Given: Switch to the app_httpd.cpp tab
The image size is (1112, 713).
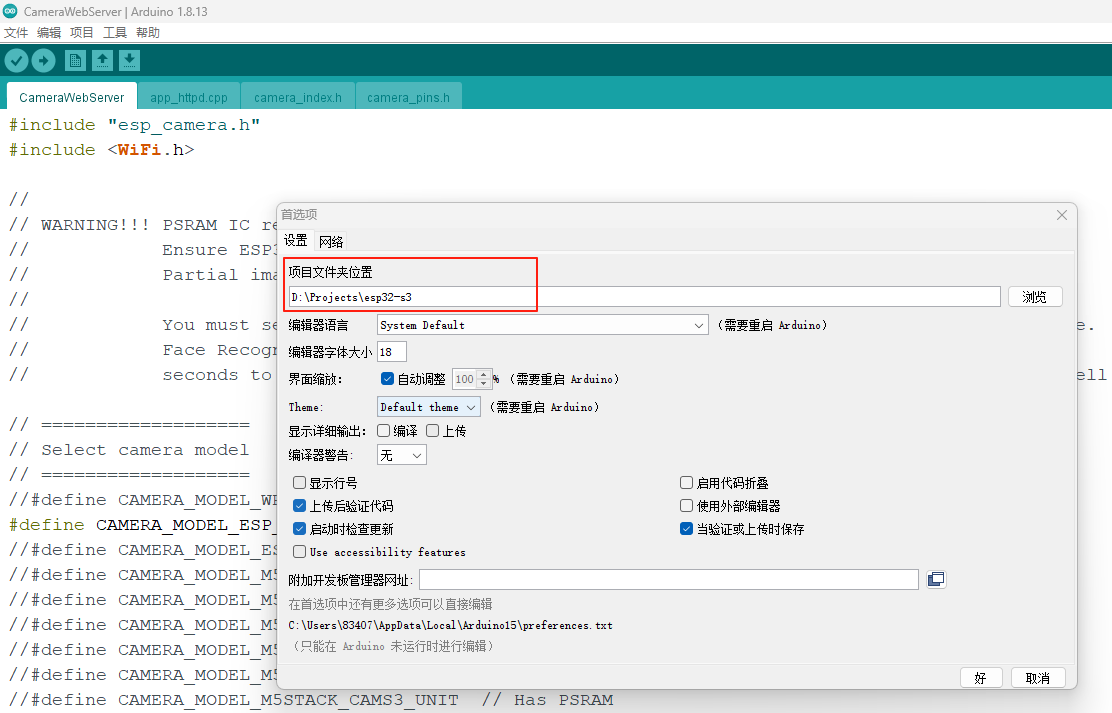Looking at the screenshot, I should tap(189, 97).
